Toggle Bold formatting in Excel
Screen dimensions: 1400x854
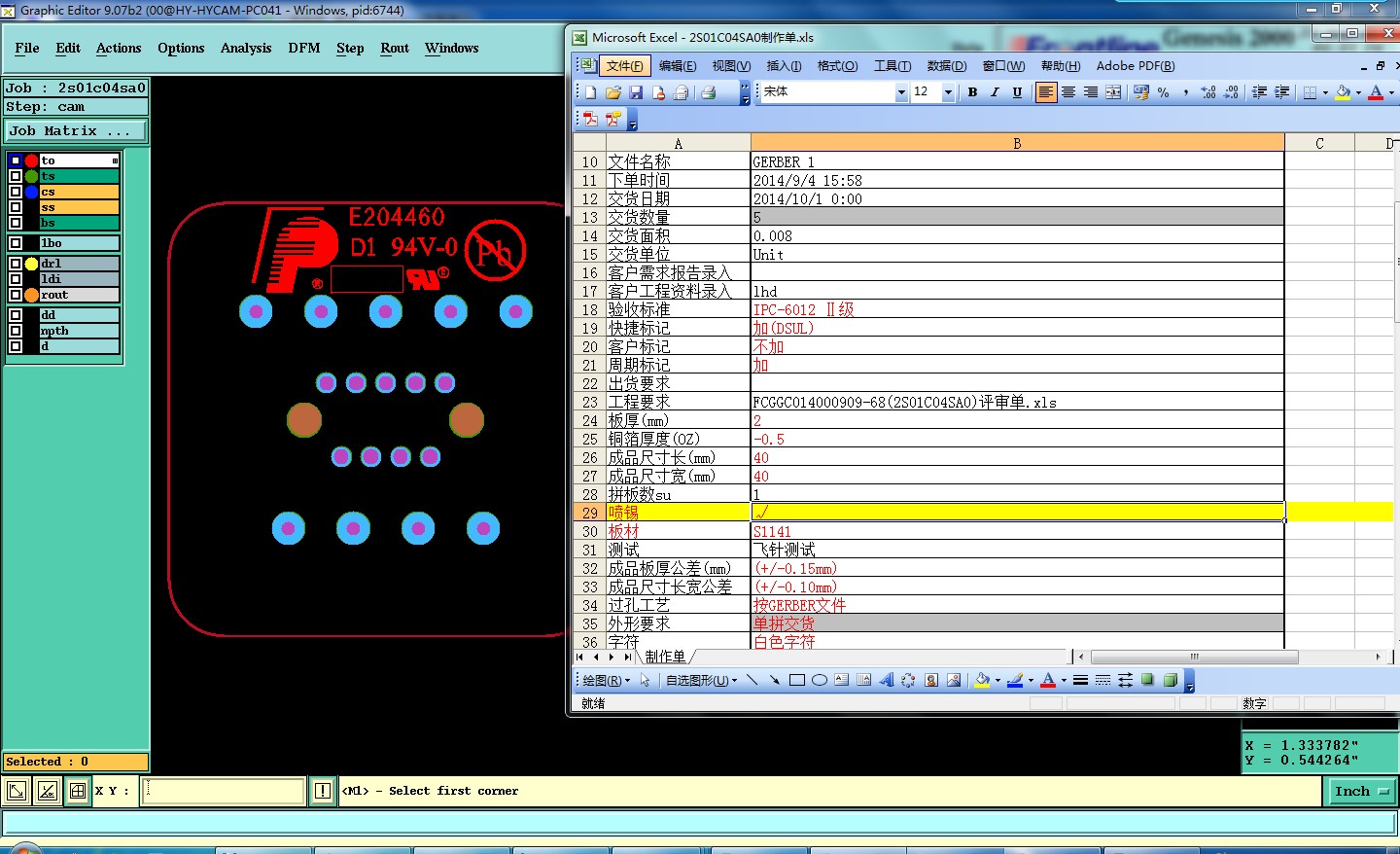[972, 92]
